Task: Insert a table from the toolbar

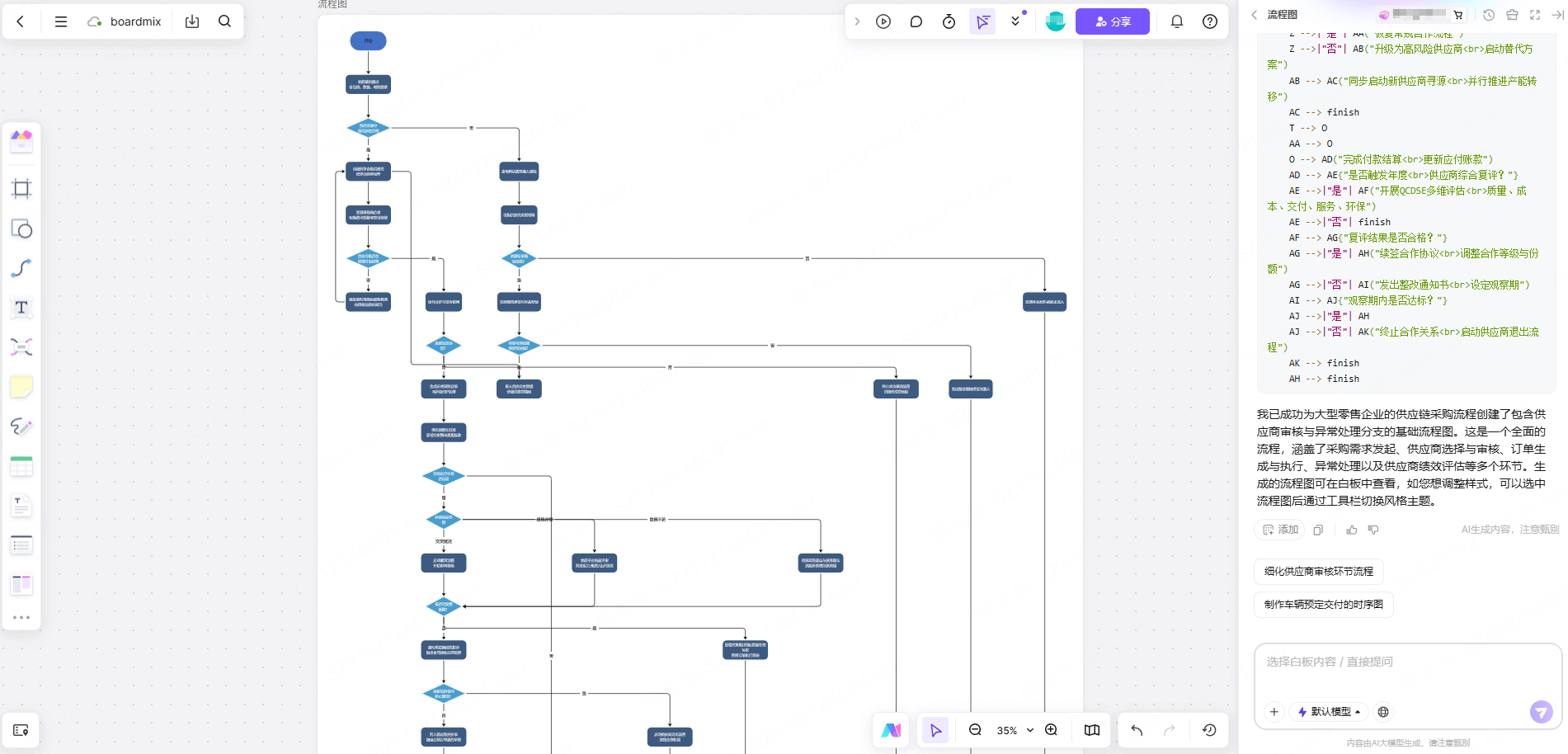Action: tap(21, 466)
